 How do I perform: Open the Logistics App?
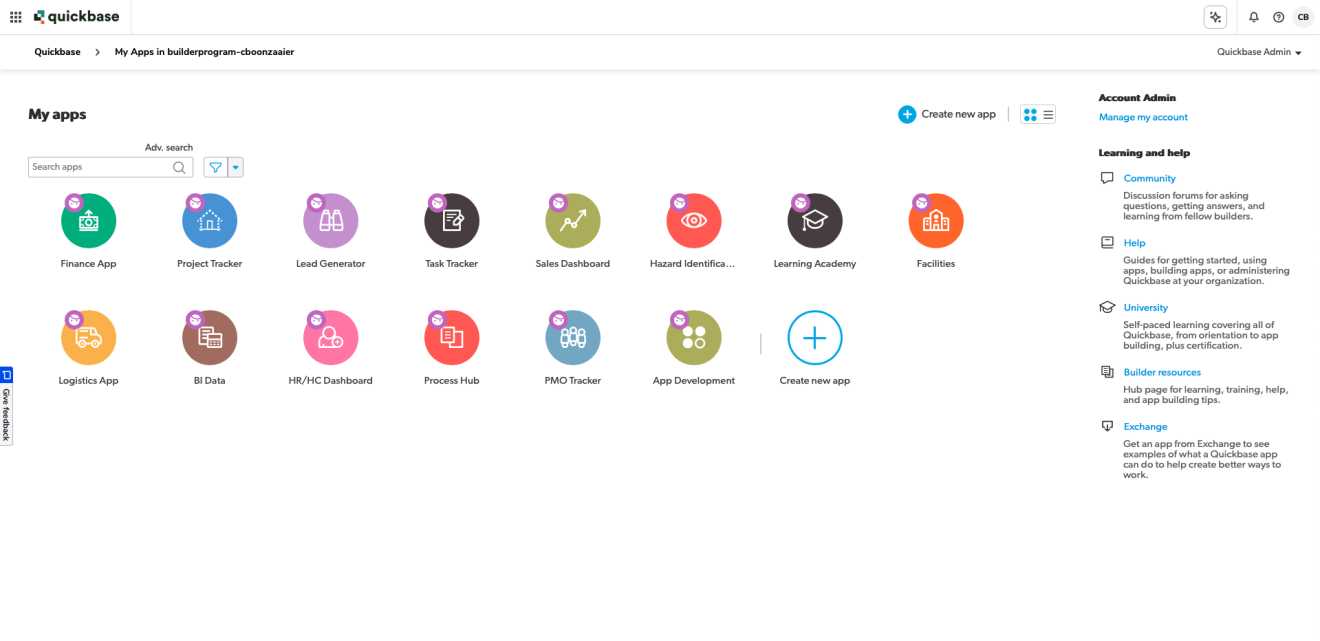coord(88,336)
